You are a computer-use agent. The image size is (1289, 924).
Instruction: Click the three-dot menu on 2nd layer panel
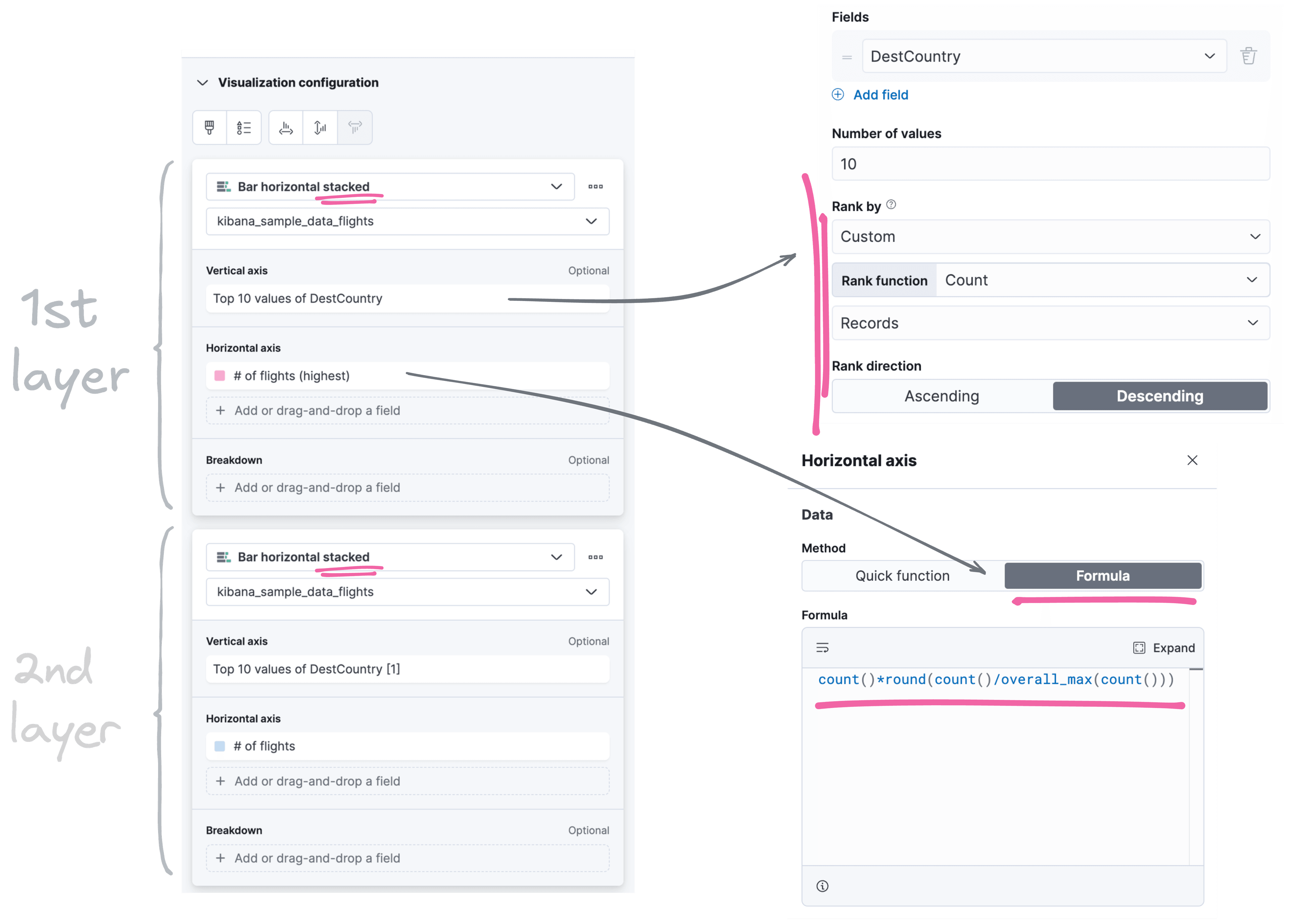pyautogui.click(x=596, y=557)
